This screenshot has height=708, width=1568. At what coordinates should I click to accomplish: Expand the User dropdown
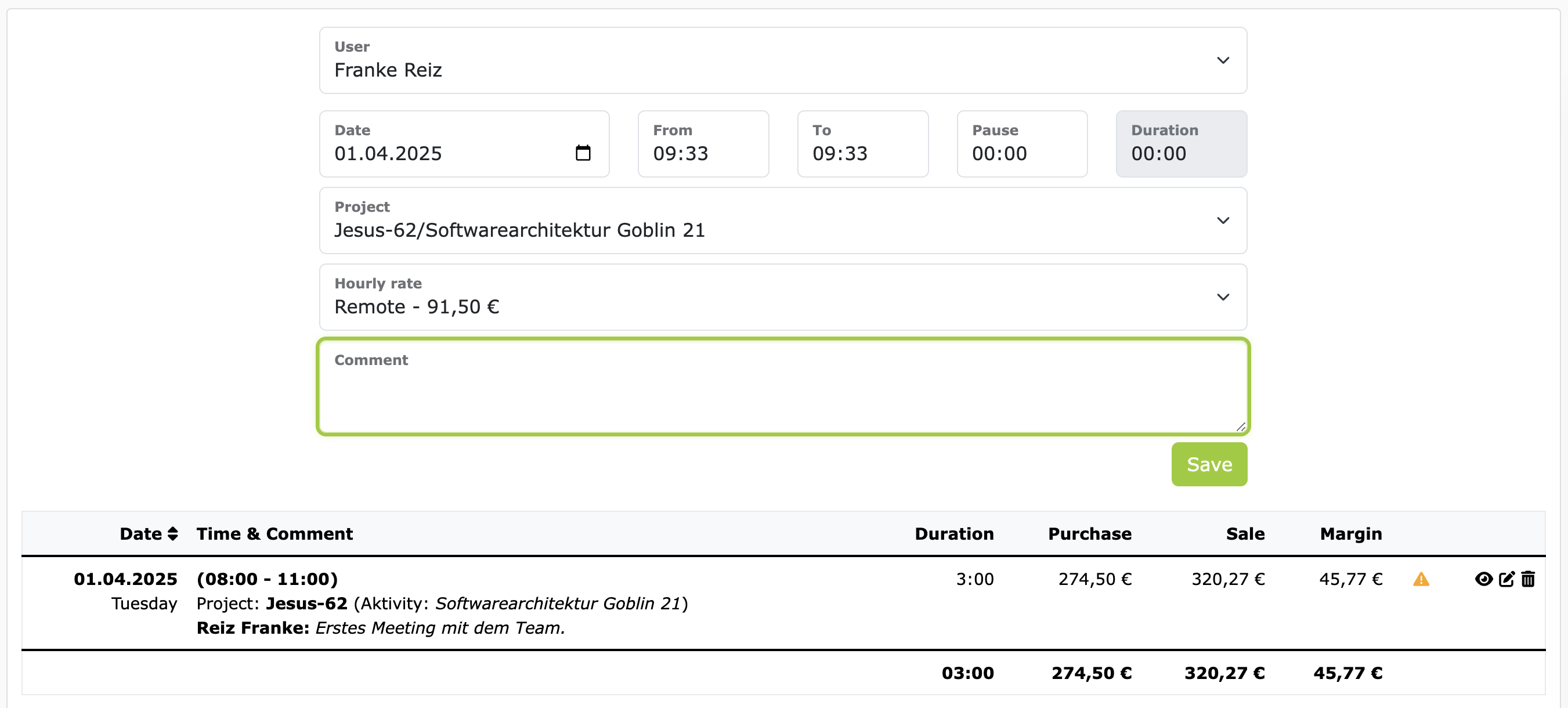coord(1222,60)
